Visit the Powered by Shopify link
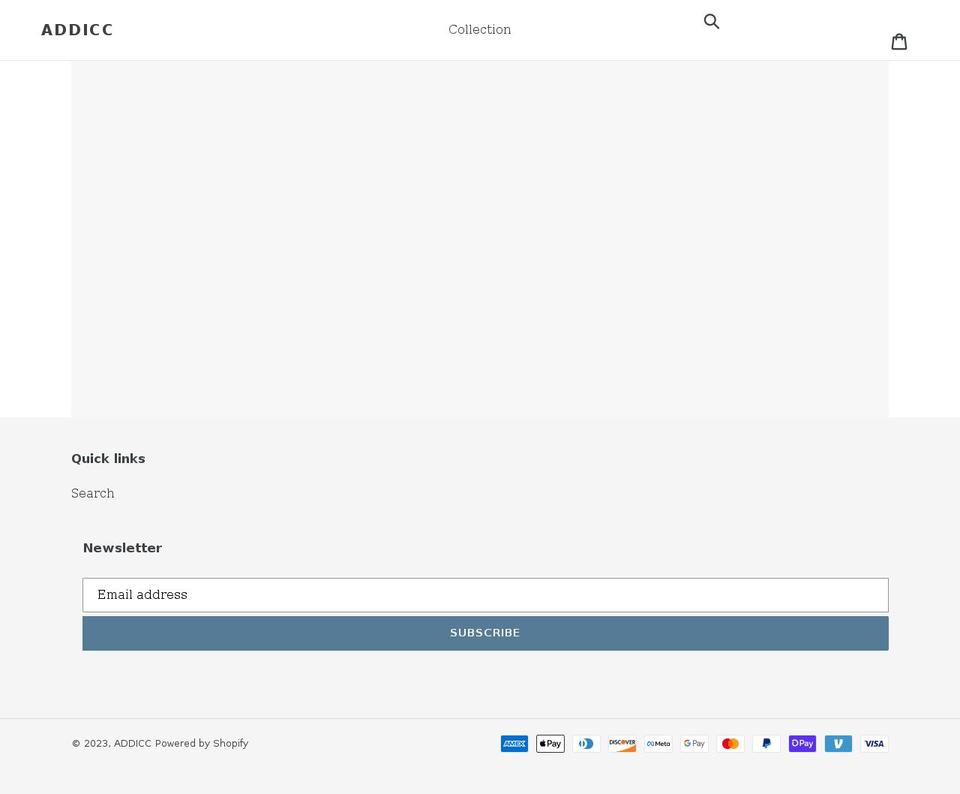The width and height of the screenshot is (960, 794). 201,743
